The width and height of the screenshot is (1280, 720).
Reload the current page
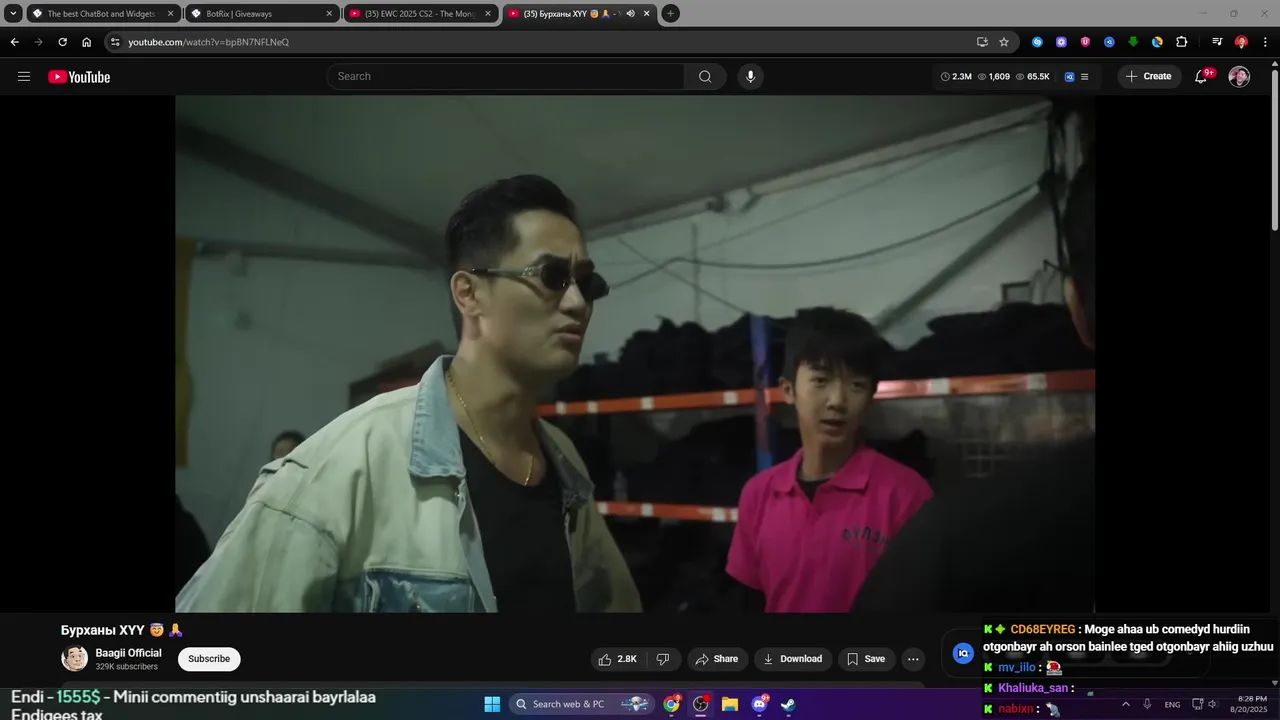pyautogui.click(x=63, y=42)
